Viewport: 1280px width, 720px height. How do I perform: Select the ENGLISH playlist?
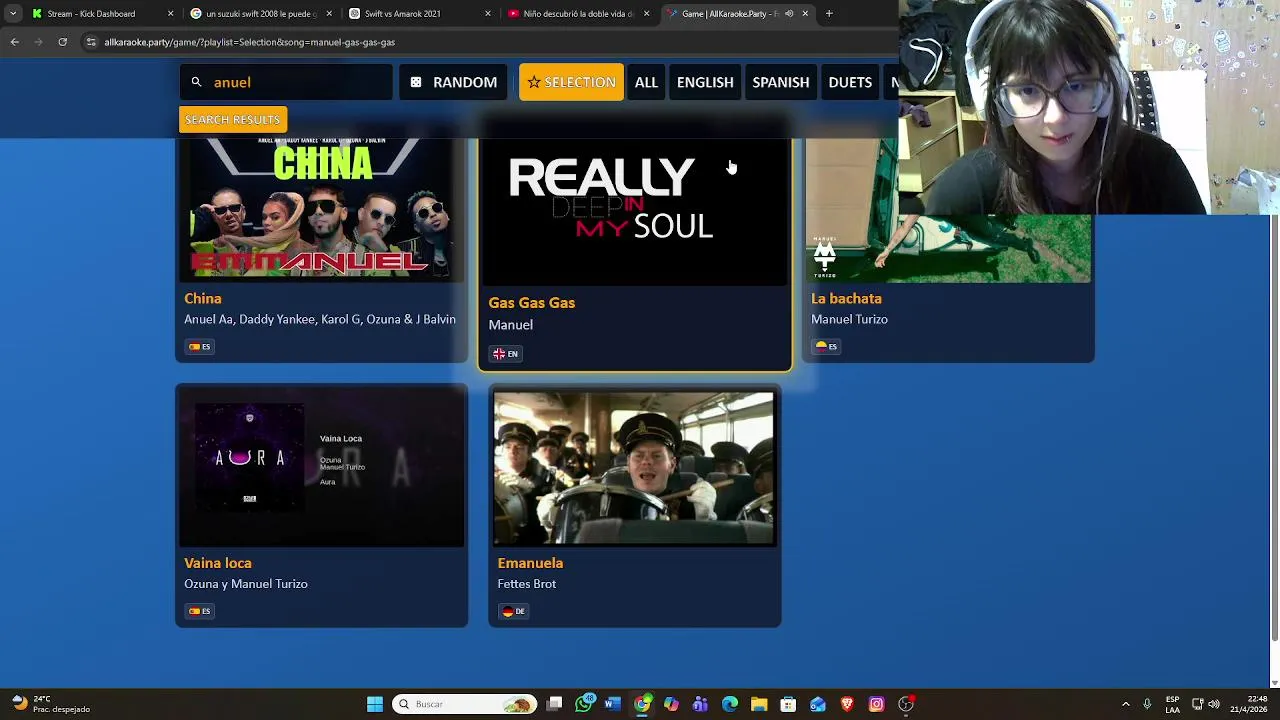tap(705, 82)
